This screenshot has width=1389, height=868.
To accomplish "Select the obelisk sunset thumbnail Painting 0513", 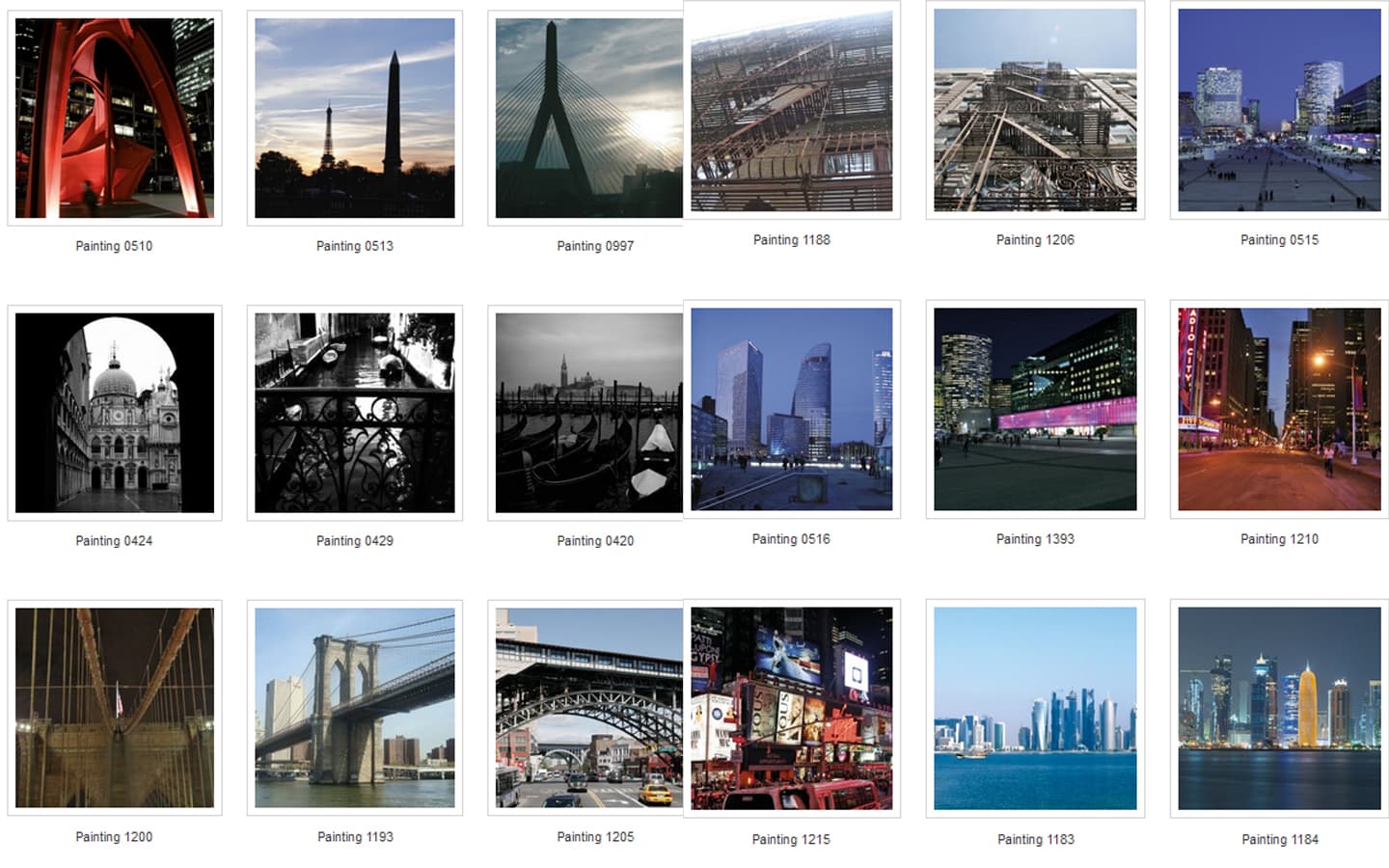I will pos(354,118).
